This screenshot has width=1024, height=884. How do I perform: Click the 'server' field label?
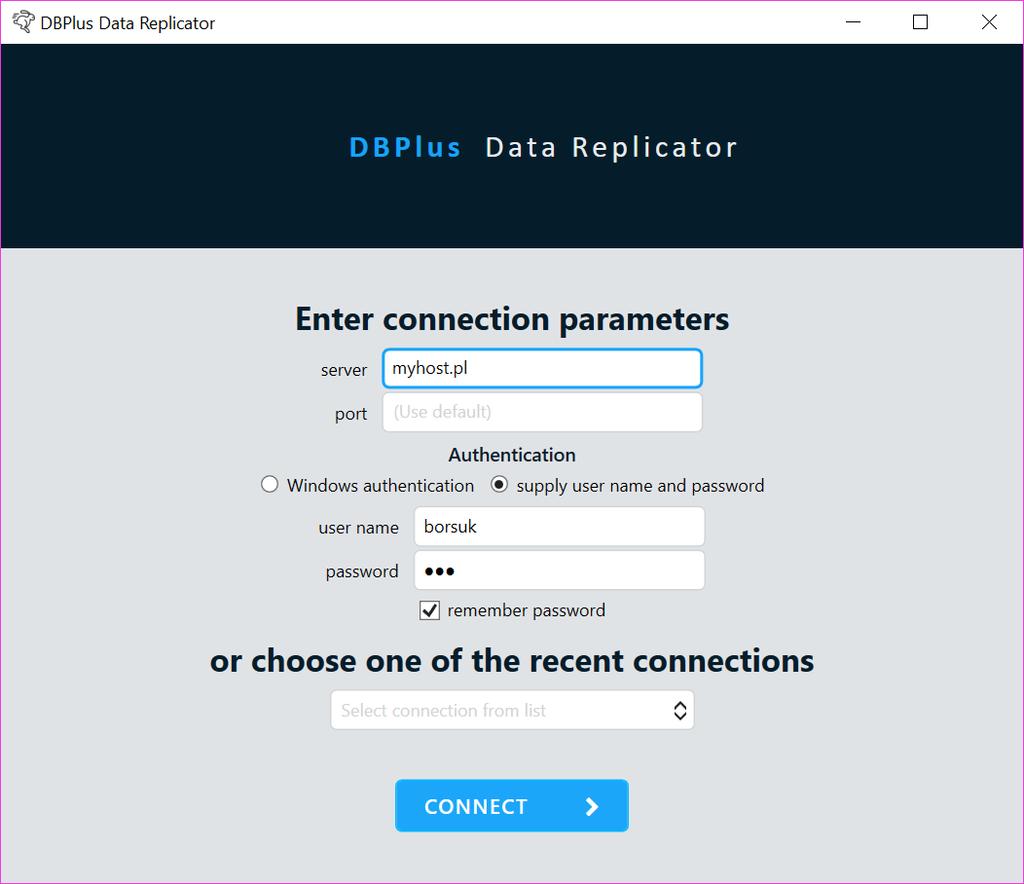(x=344, y=370)
